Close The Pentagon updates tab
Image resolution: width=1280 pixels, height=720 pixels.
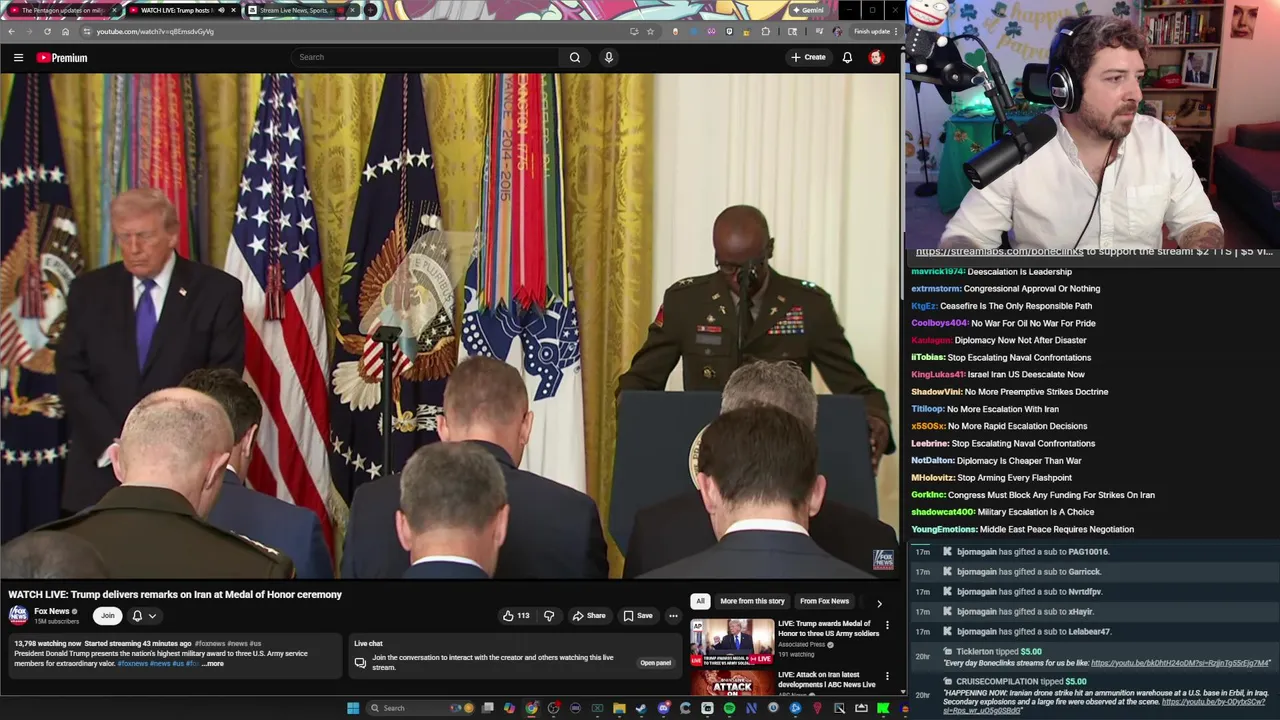click(114, 10)
